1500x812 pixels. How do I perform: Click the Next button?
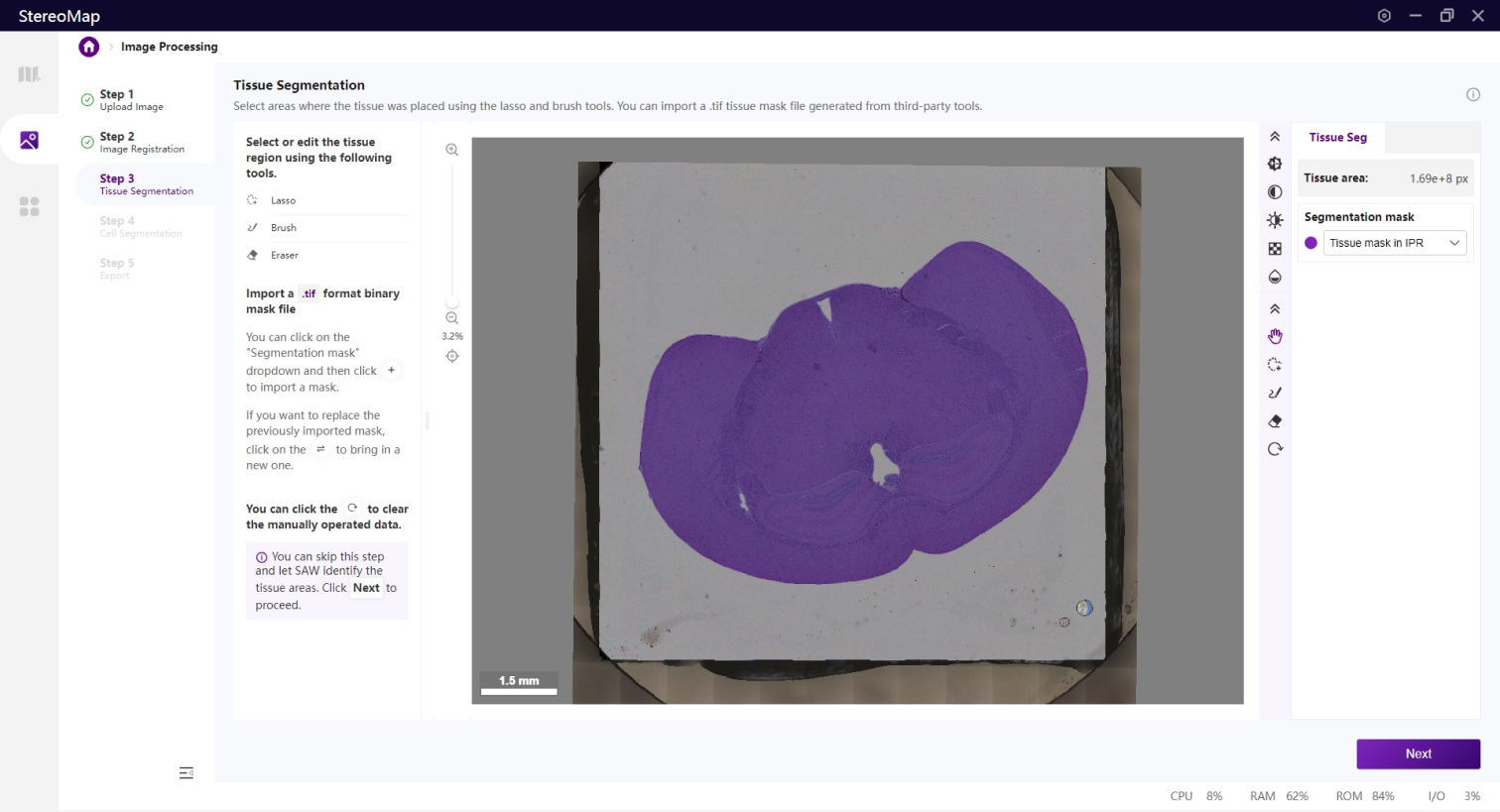(x=1418, y=754)
